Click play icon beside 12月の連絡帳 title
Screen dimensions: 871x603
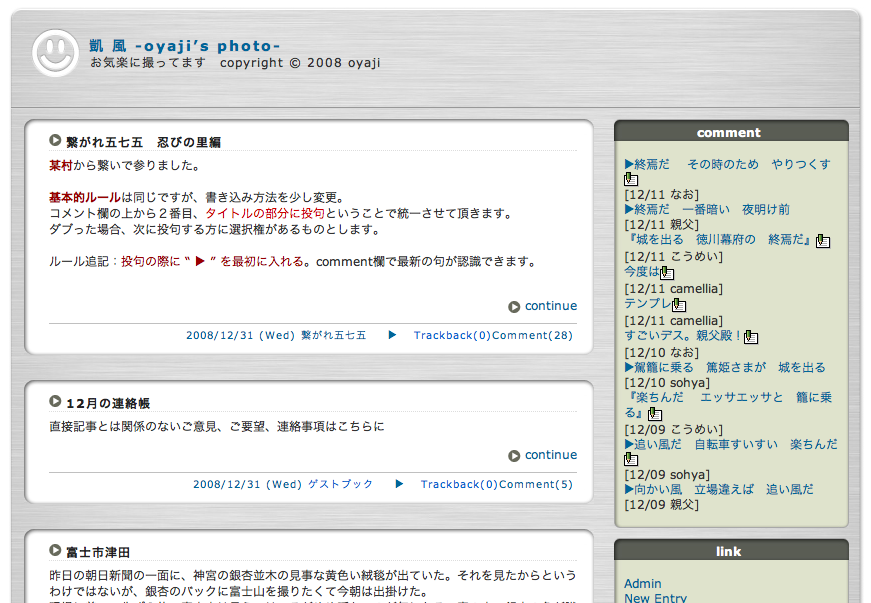pos(55,401)
